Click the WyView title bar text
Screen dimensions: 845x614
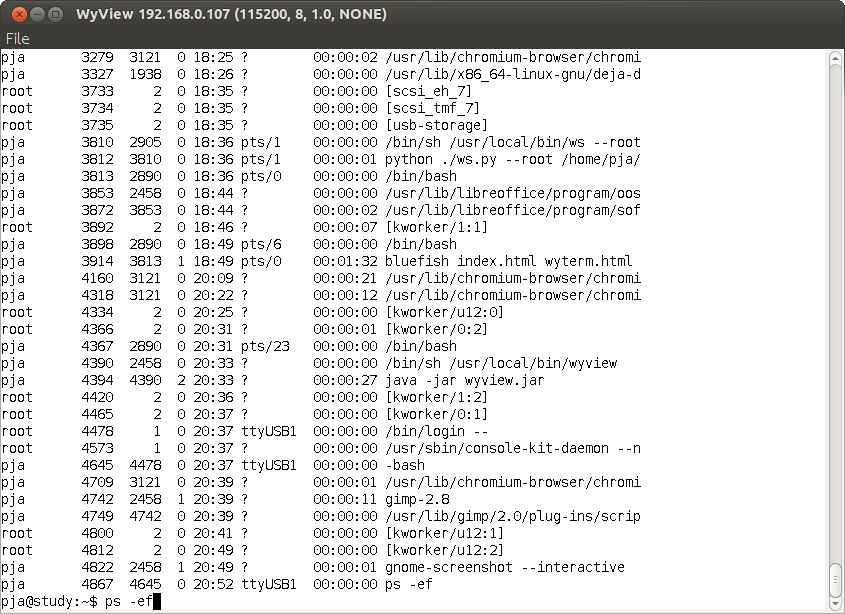(231, 15)
